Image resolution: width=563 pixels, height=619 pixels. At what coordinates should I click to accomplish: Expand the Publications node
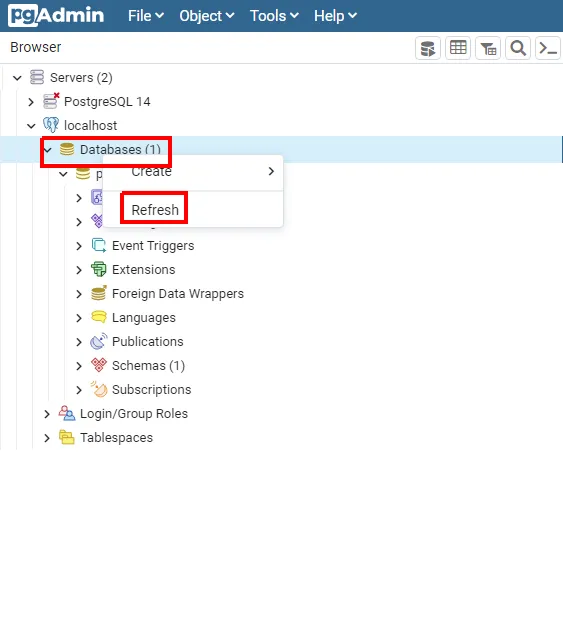pos(79,342)
